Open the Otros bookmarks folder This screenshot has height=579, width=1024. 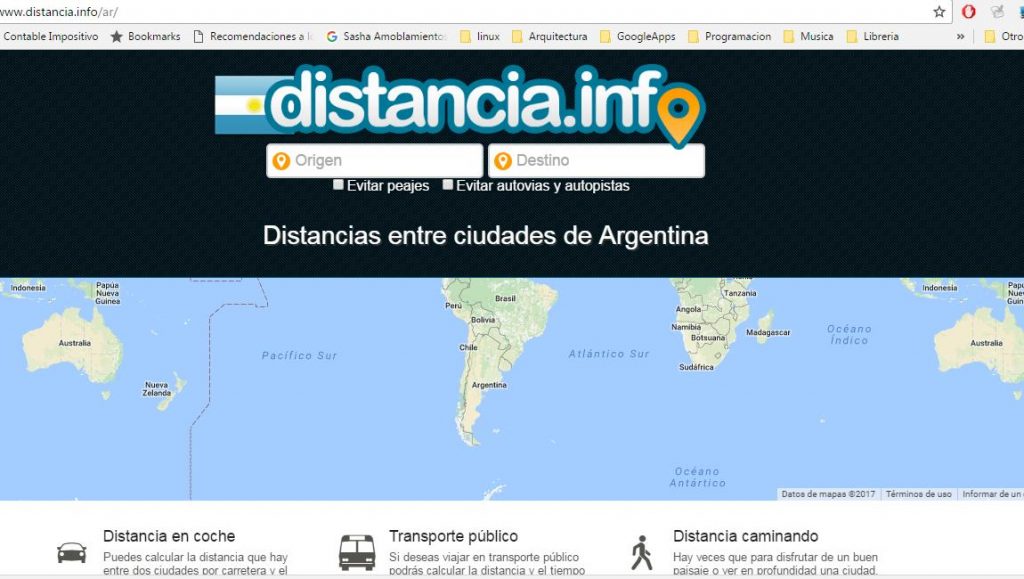pyautogui.click(x=1003, y=37)
